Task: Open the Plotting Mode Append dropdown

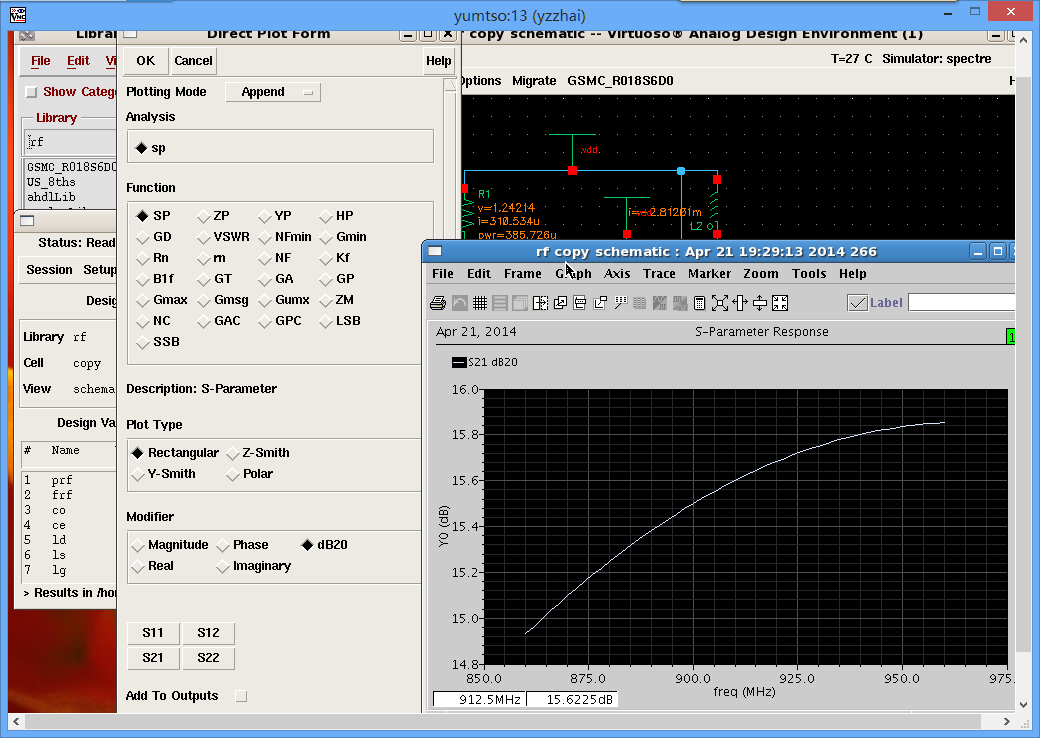Action: 273,92
